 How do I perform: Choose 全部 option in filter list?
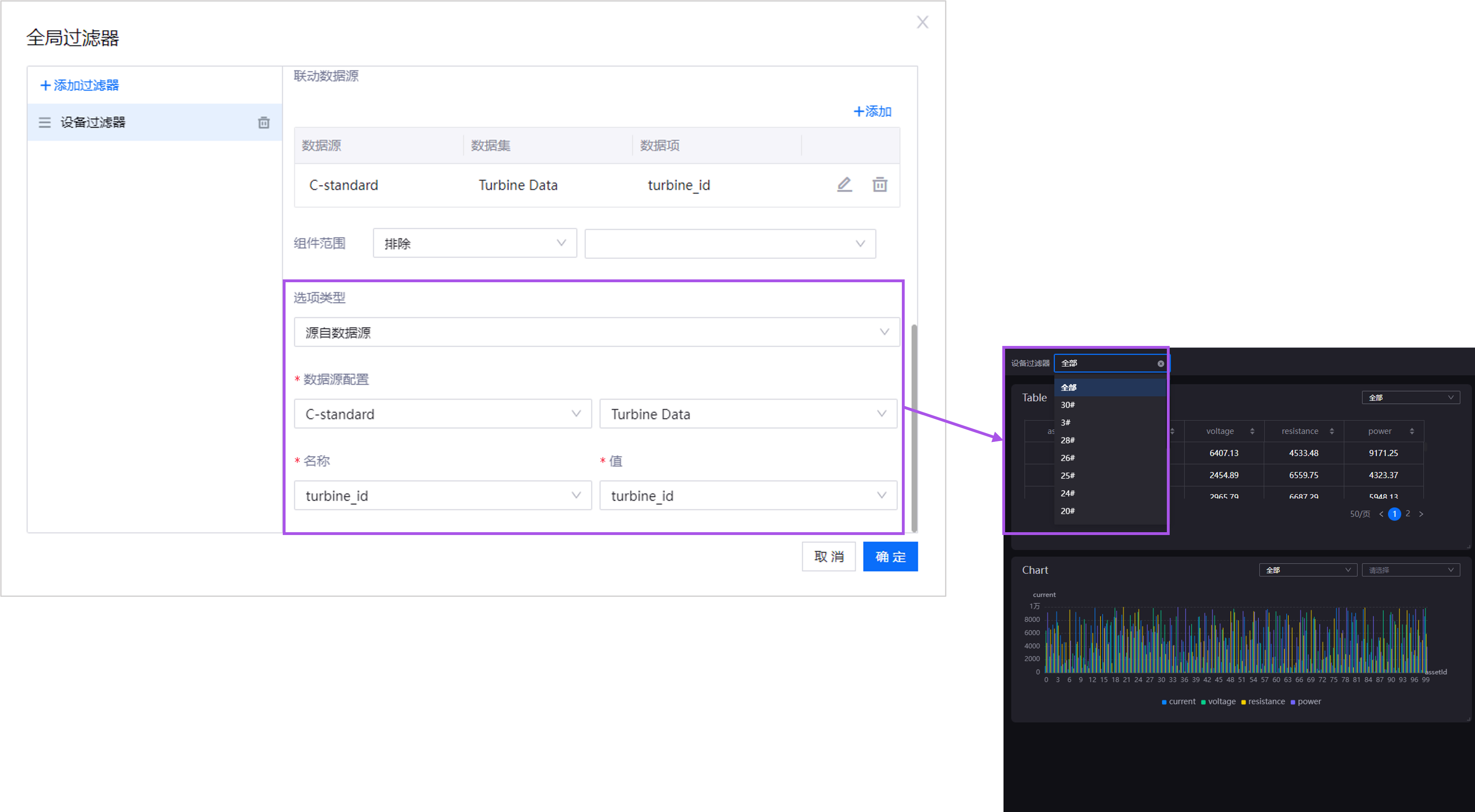pyautogui.click(x=1068, y=387)
